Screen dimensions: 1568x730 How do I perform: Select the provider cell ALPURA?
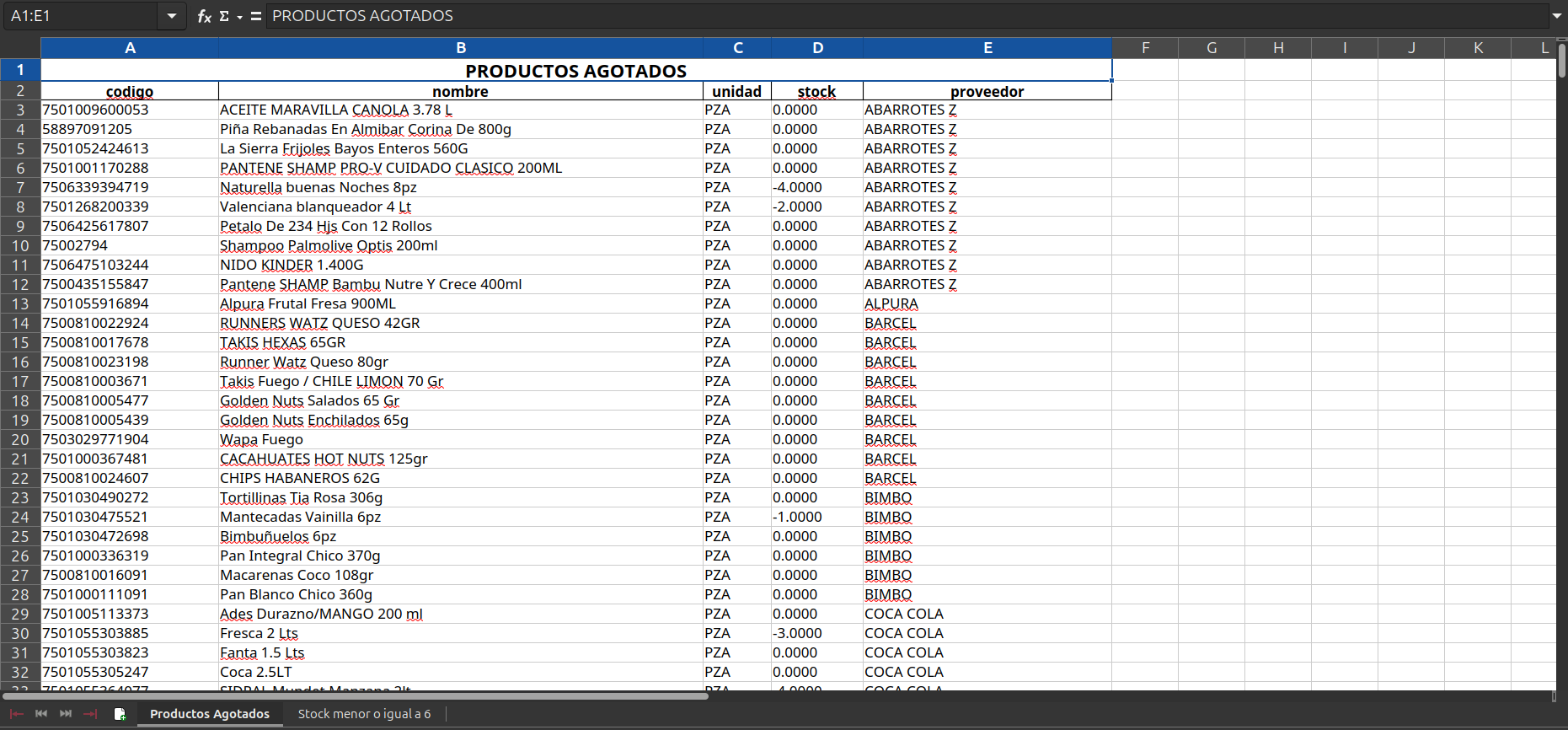click(x=987, y=303)
